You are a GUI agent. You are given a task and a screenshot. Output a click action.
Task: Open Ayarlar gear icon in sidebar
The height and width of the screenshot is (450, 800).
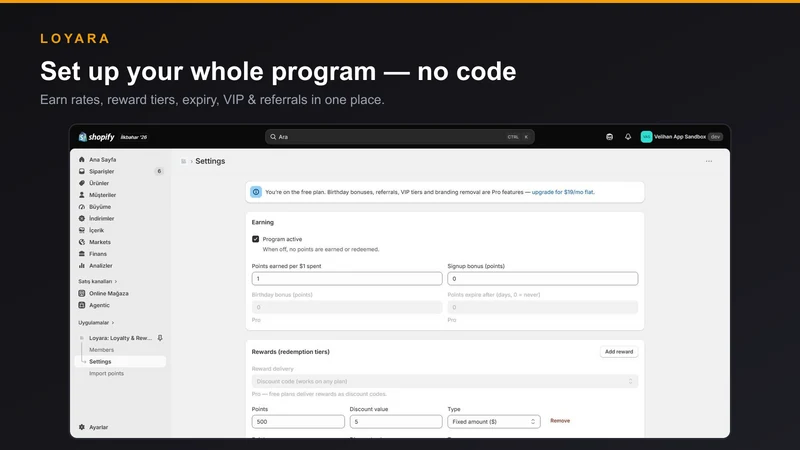click(82, 427)
